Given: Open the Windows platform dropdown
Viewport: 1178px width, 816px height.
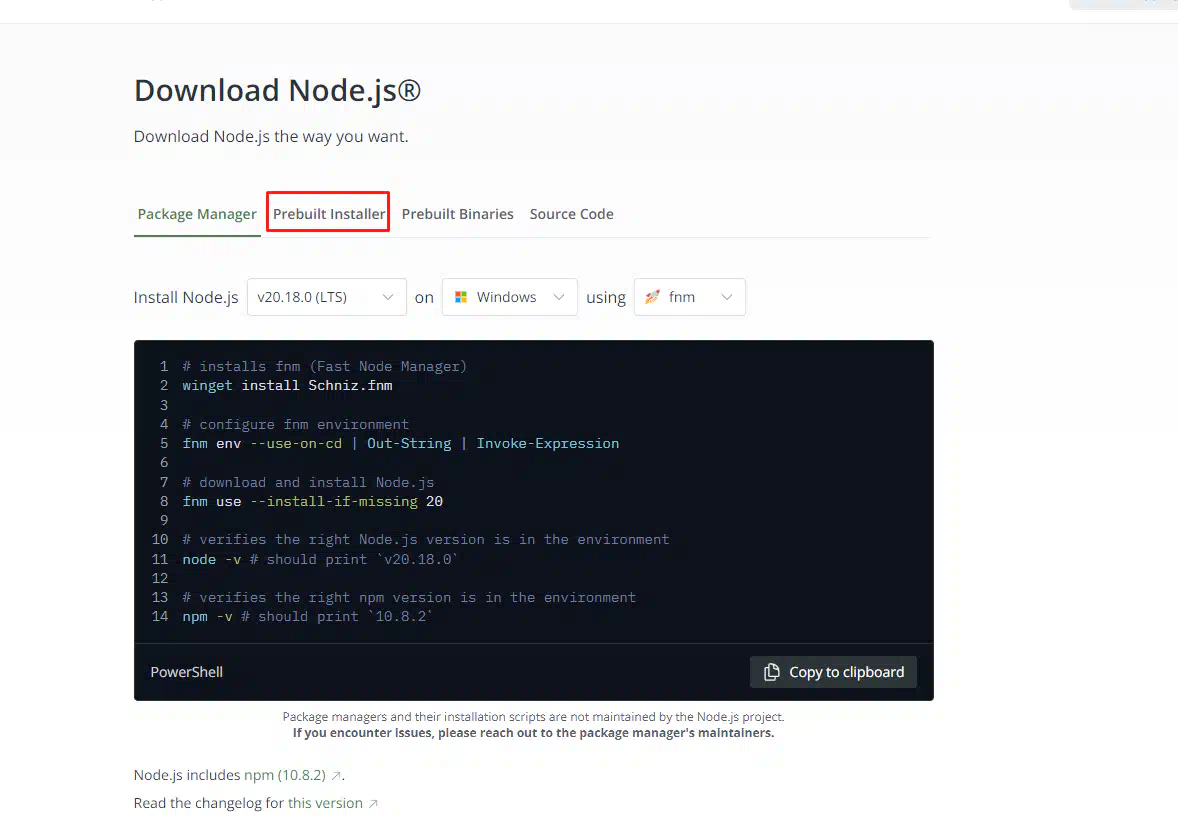Looking at the screenshot, I should click(x=509, y=297).
